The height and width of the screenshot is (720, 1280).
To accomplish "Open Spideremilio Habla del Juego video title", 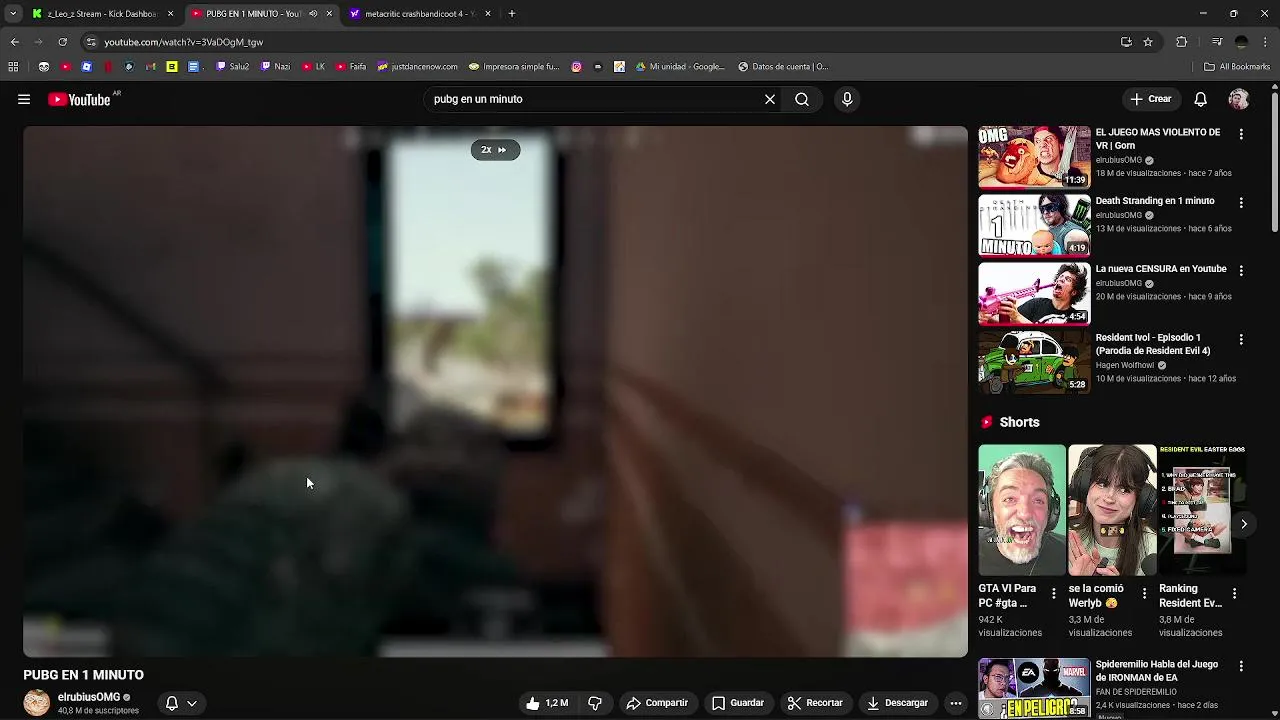I will pyautogui.click(x=1157, y=671).
